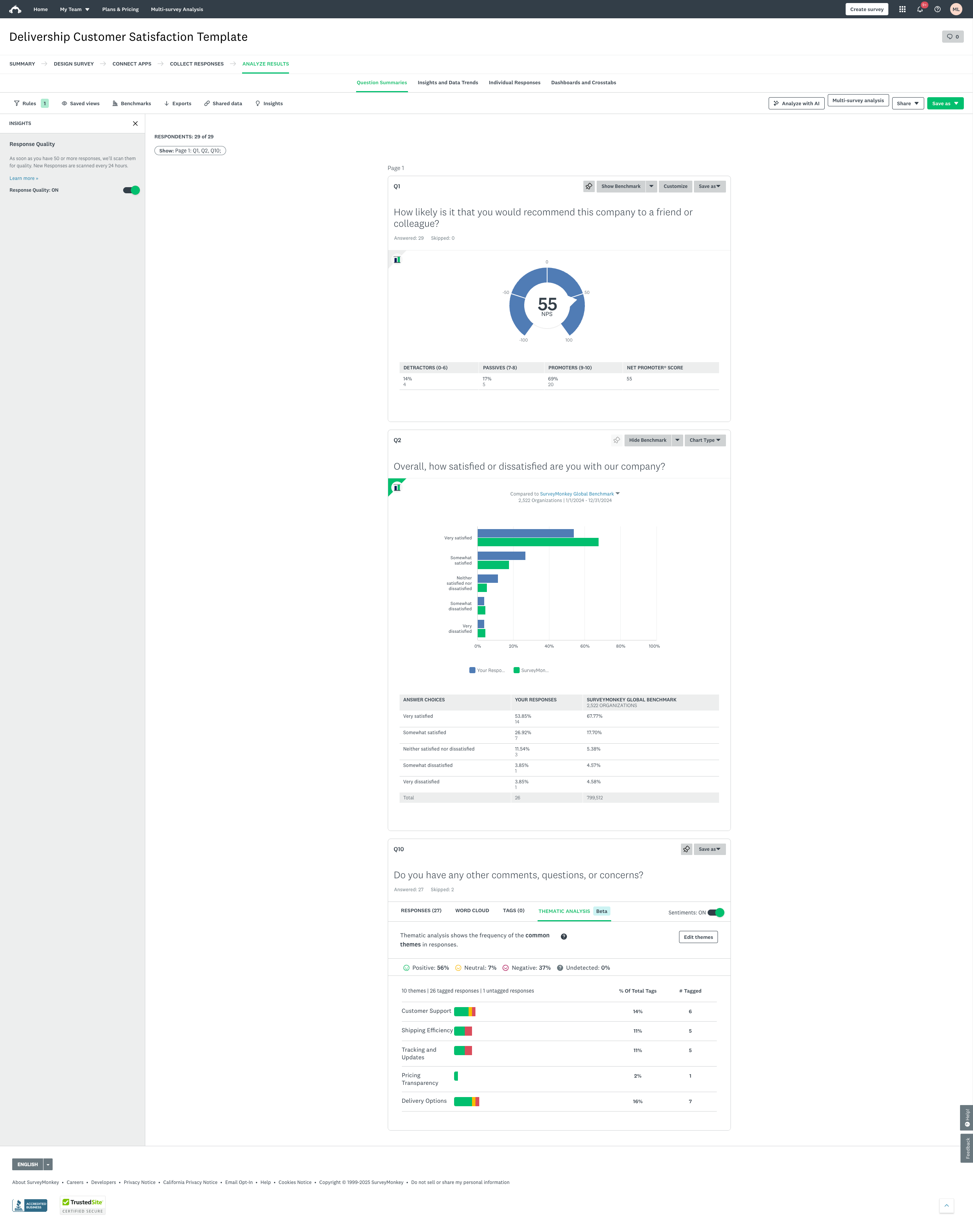Screen dimensions: 973x1232
Task: Click the Edit themes button
Action: coord(698,937)
